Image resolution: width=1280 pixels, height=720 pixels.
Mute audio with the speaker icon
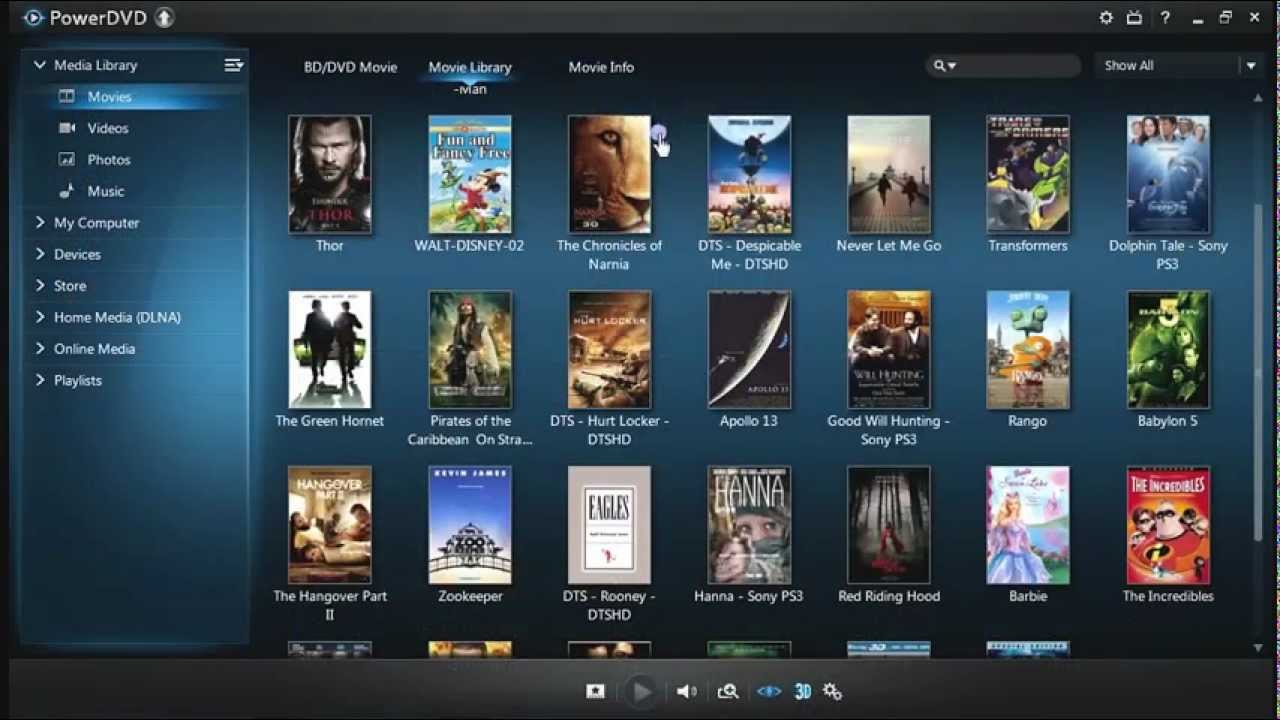[x=686, y=691]
